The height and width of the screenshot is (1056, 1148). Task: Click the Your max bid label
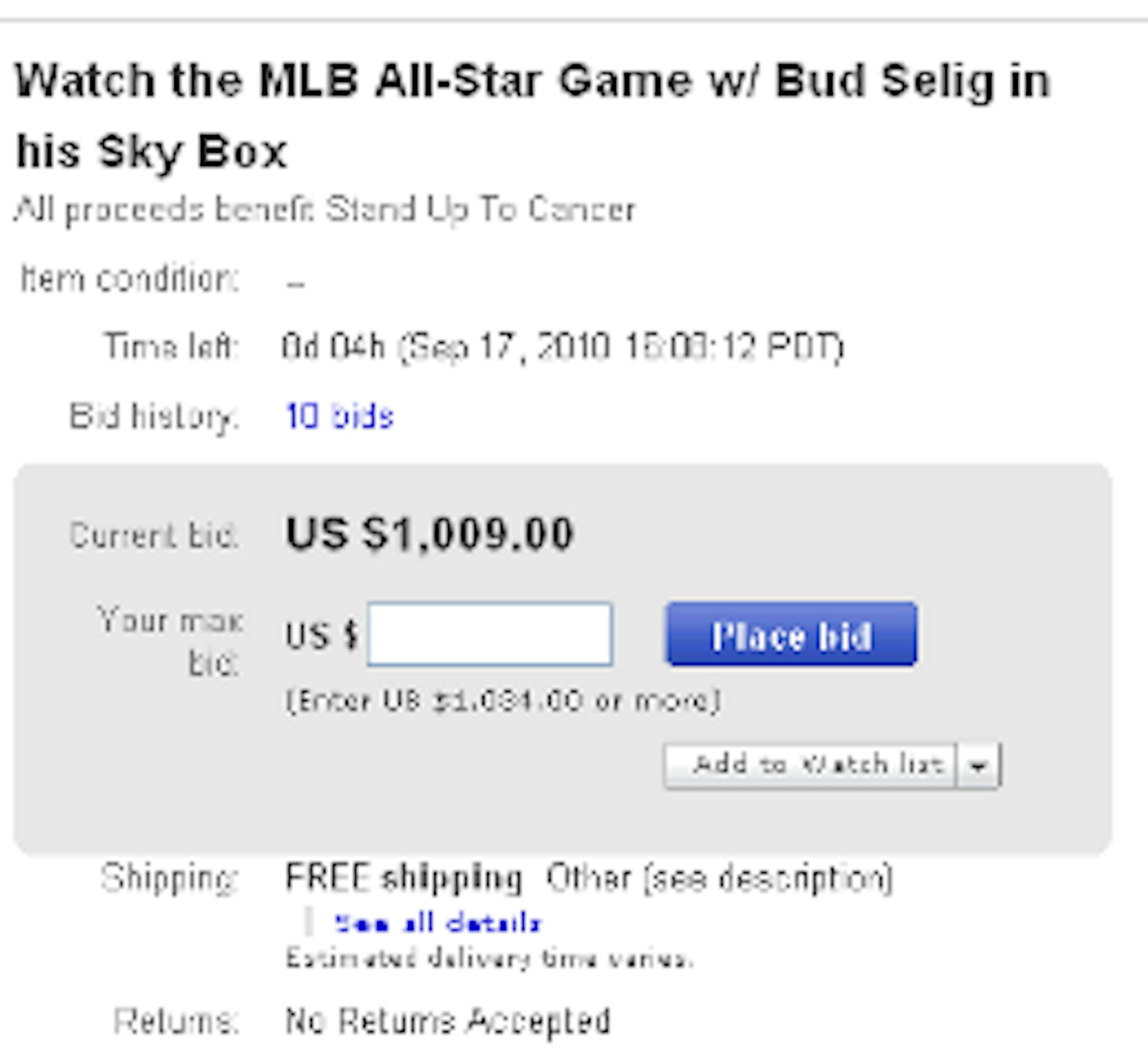click(x=170, y=641)
